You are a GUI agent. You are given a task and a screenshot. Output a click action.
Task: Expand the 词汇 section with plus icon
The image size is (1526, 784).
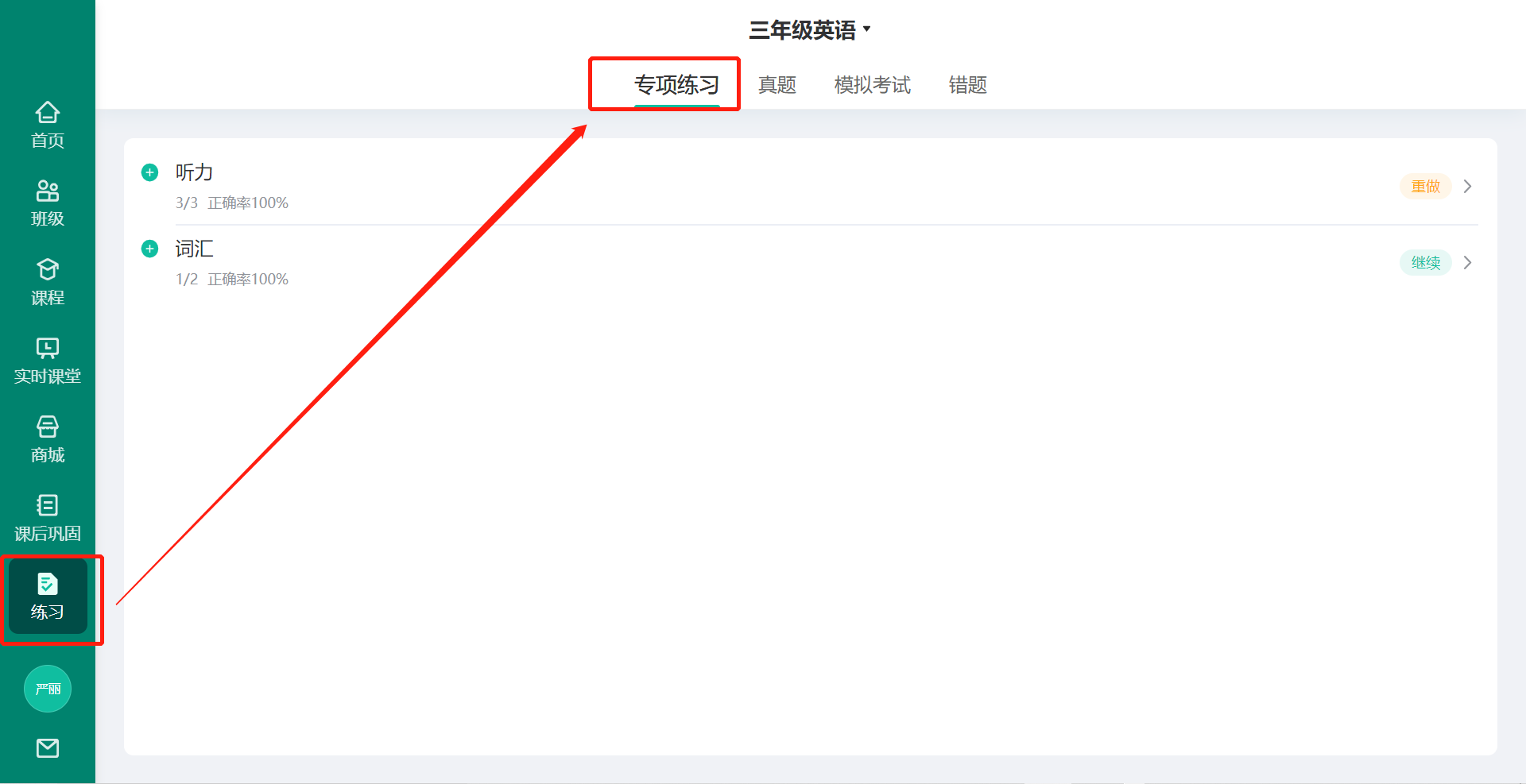click(149, 249)
